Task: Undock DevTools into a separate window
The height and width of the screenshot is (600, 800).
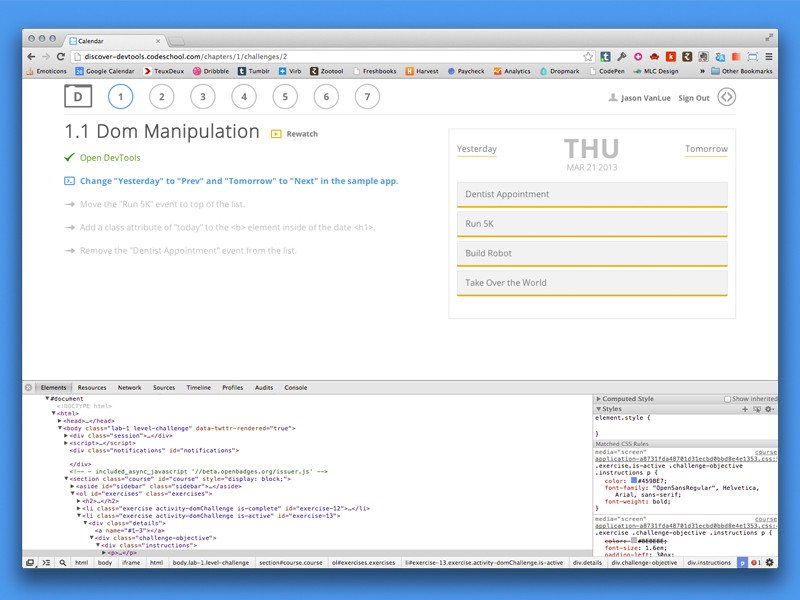Action: pos(30,563)
